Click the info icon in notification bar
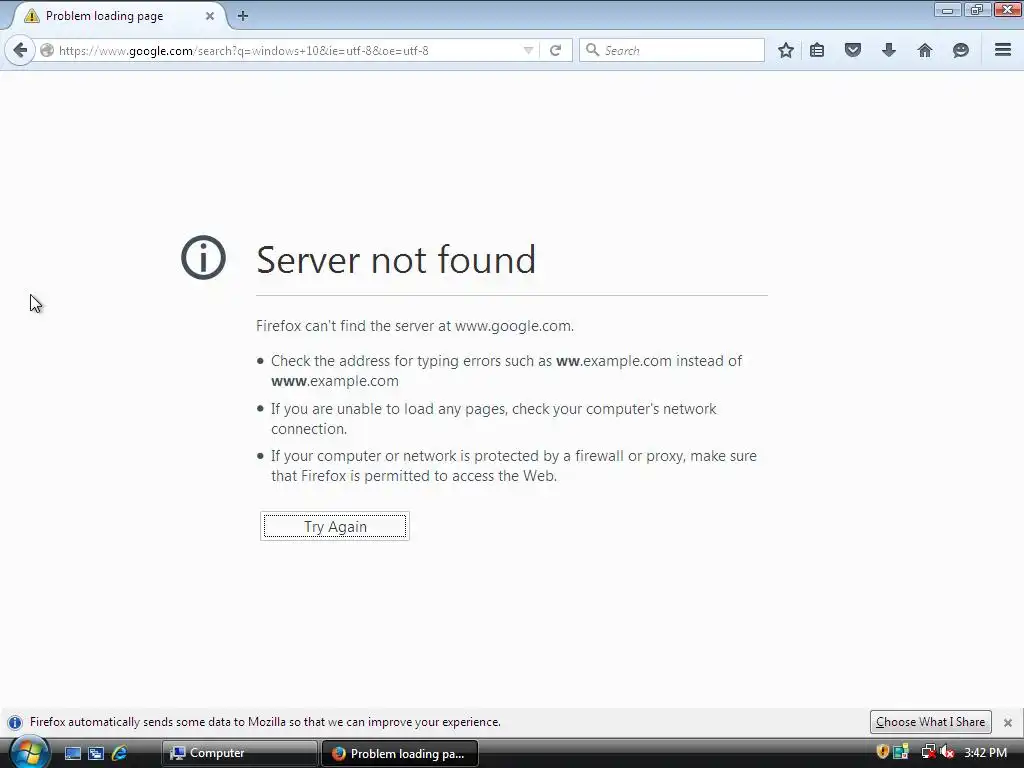The image size is (1024, 768). click(x=14, y=722)
